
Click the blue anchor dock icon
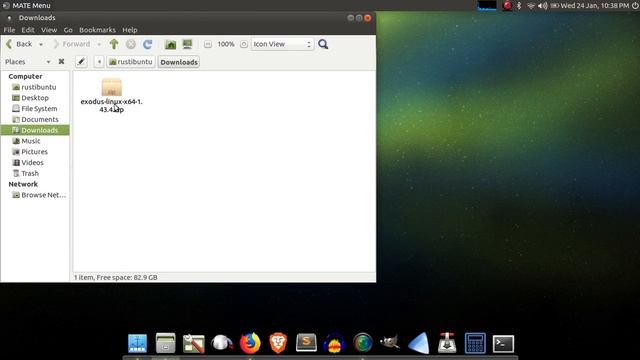[138, 343]
